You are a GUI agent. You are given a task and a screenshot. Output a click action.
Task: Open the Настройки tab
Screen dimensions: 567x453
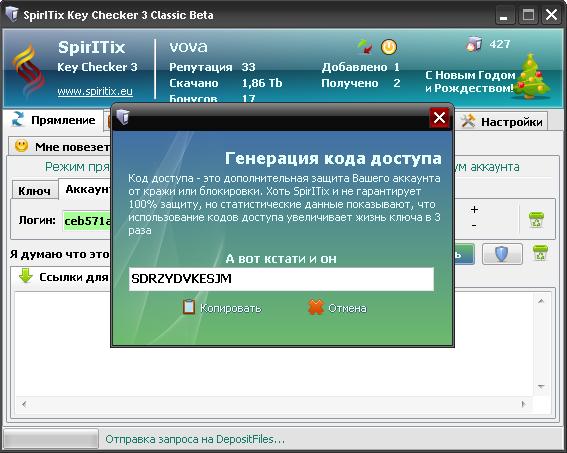click(x=502, y=121)
